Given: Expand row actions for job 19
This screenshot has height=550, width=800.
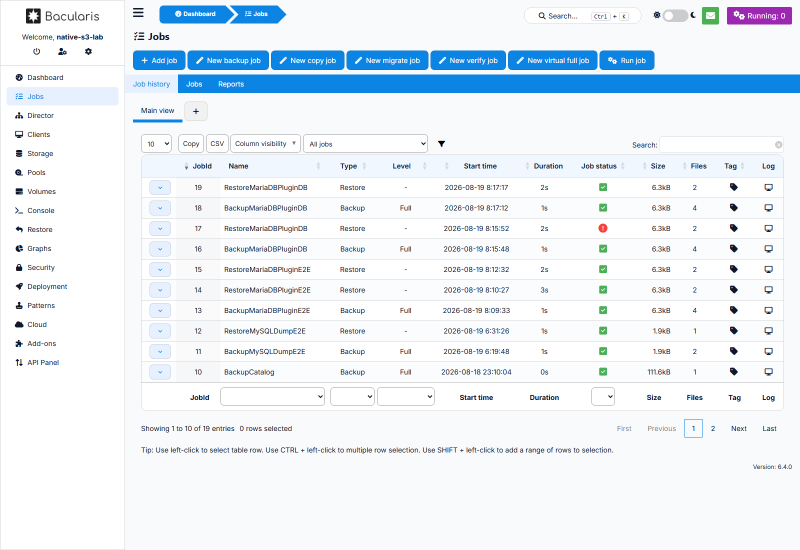Looking at the screenshot, I should pos(160,188).
